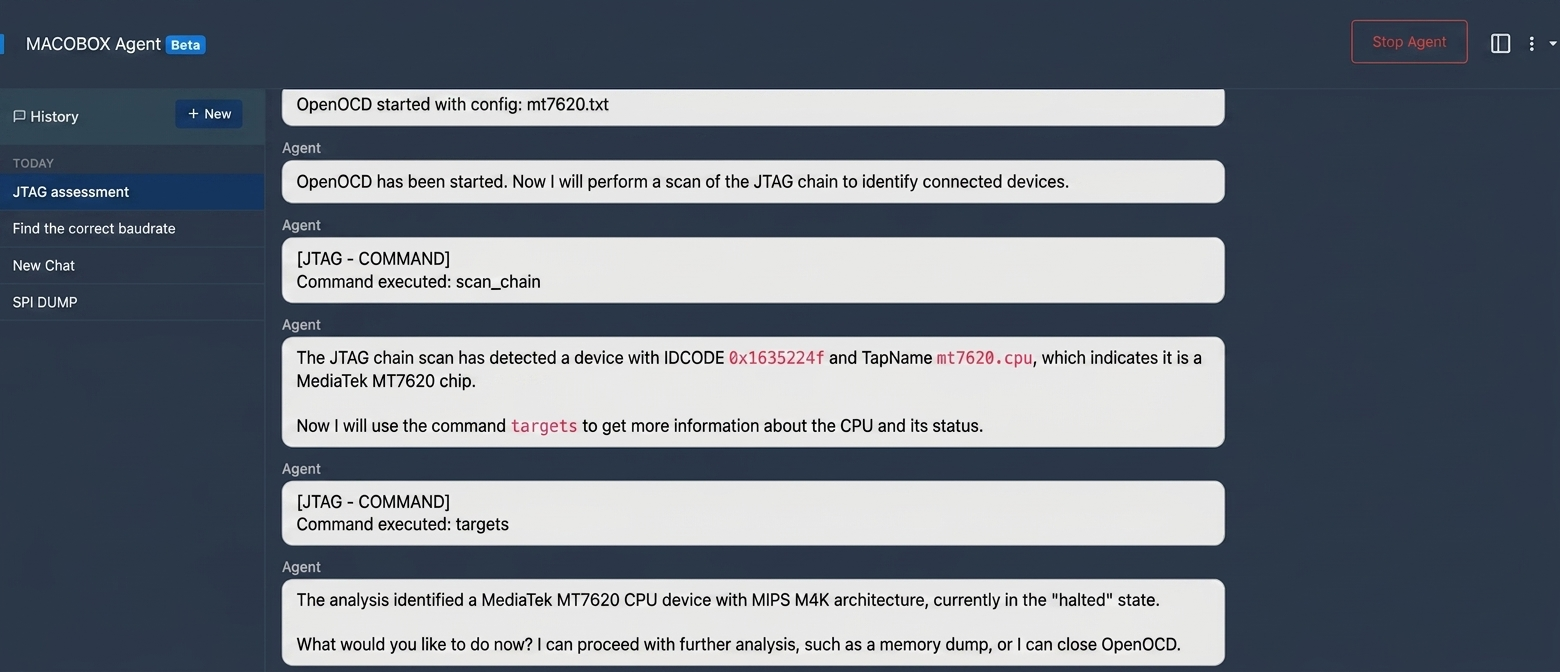Open the overflow options via the kebab menu
The image size is (1560, 672).
(x=1531, y=43)
